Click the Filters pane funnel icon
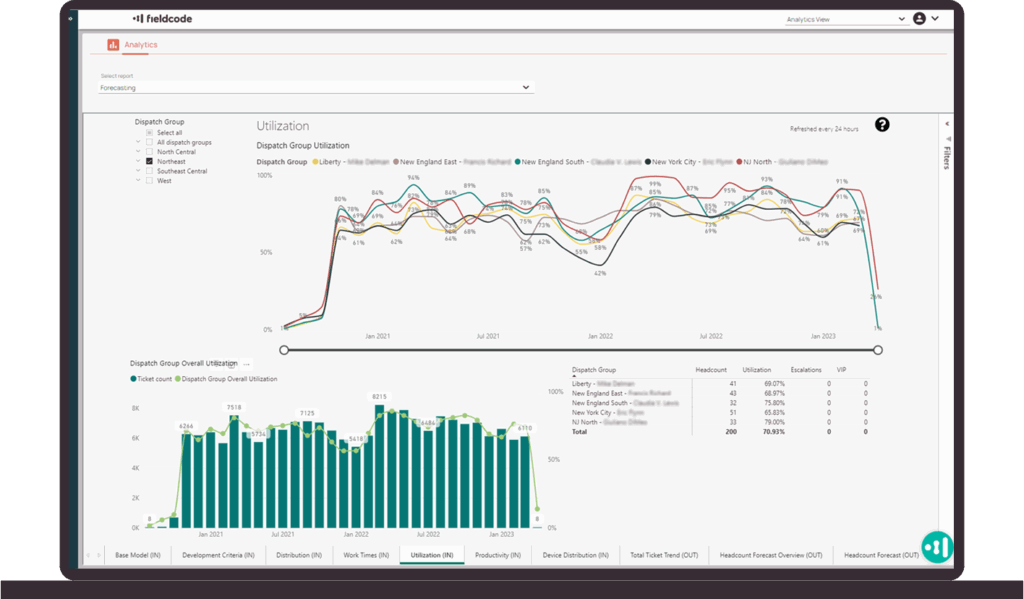 [948, 139]
